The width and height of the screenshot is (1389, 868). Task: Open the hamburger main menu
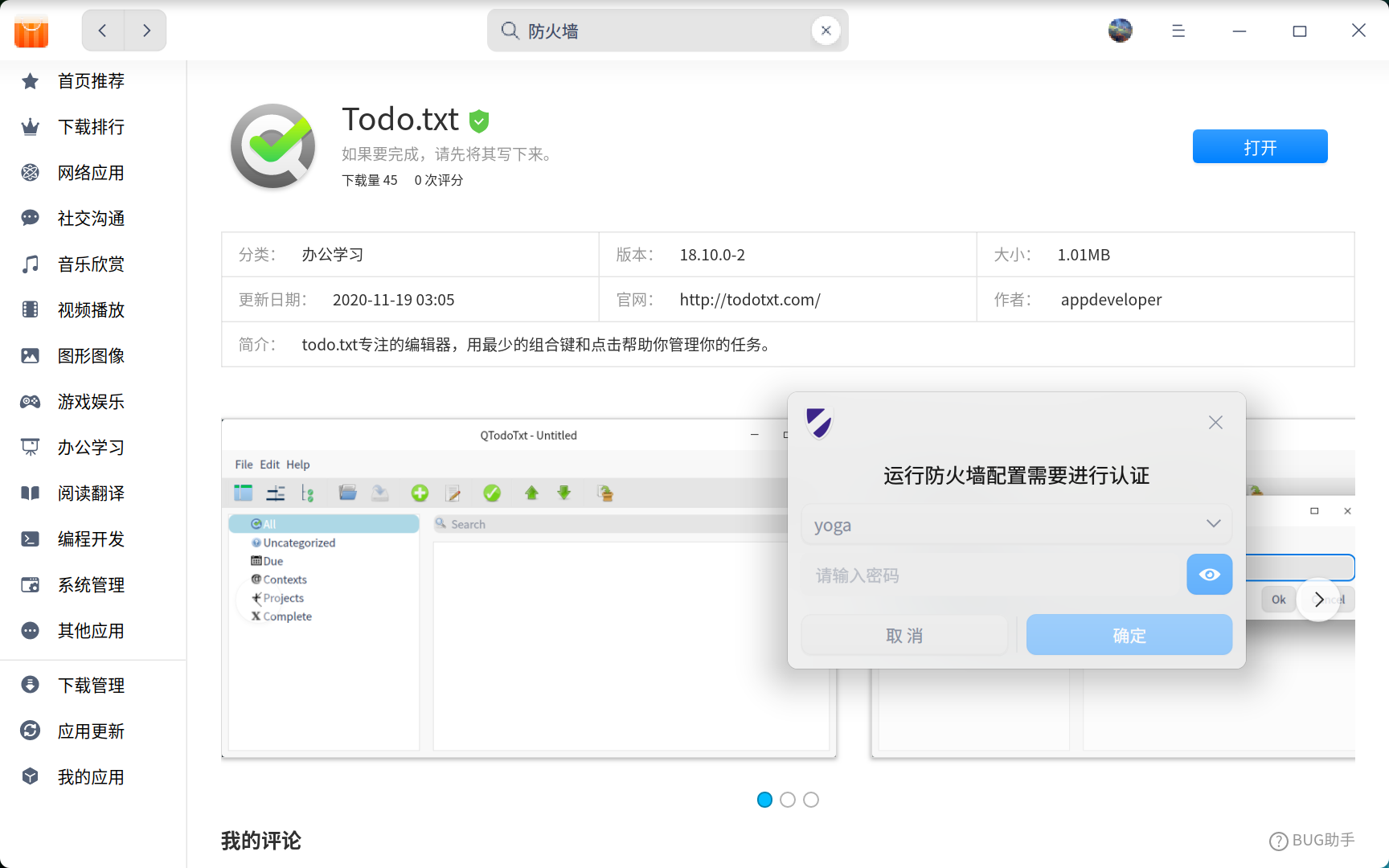pyautogui.click(x=1178, y=31)
